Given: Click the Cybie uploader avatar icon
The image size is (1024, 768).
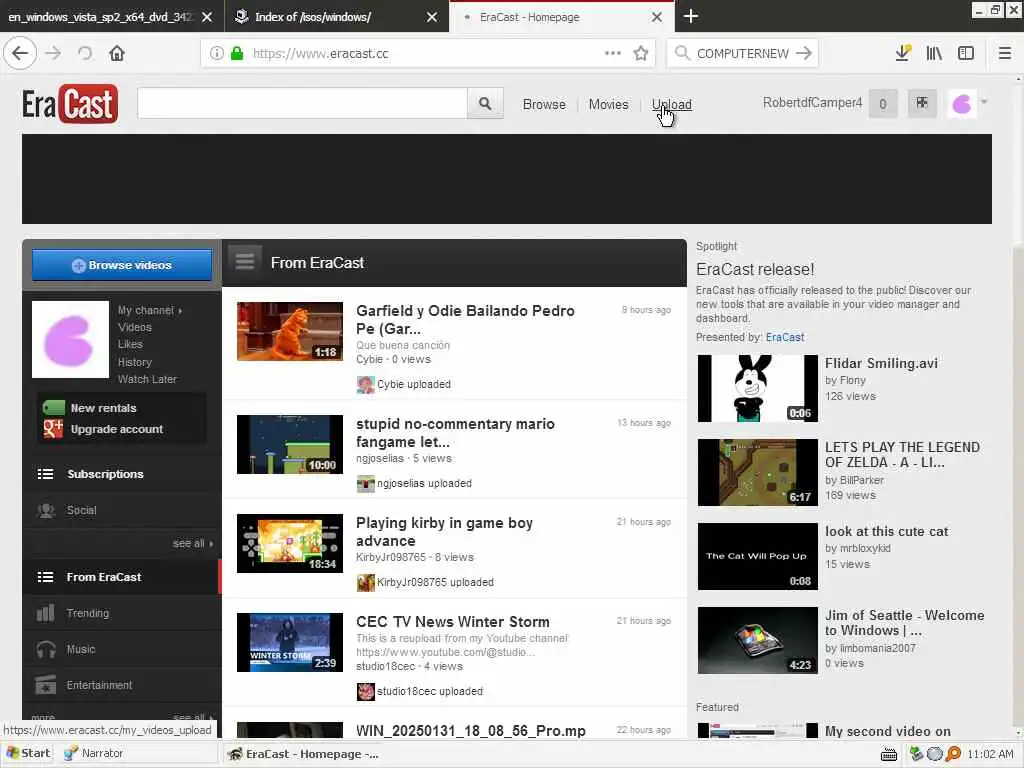Looking at the screenshot, I should [366, 385].
